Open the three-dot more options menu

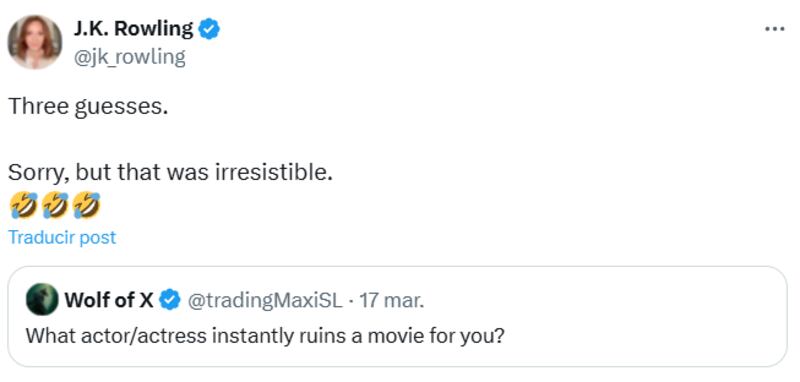pyautogui.click(x=775, y=30)
